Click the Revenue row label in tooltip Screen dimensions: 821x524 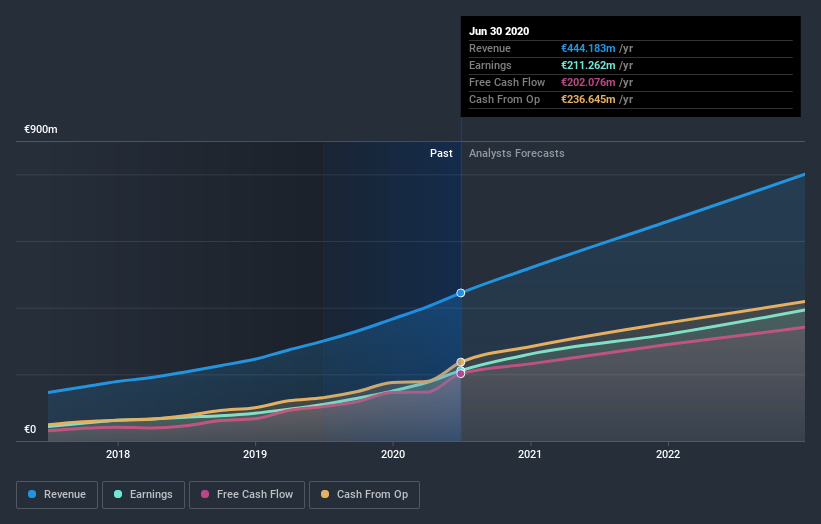(x=490, y=48)
